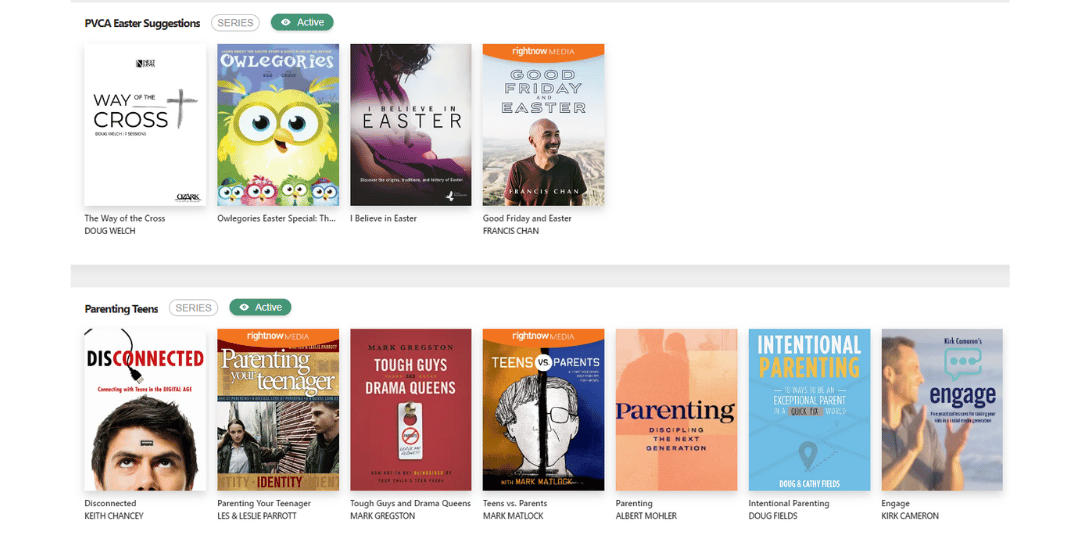The image size is (1080, 540).
Task: Click the Teens vs. Parents title text
Action: [515, 503]
